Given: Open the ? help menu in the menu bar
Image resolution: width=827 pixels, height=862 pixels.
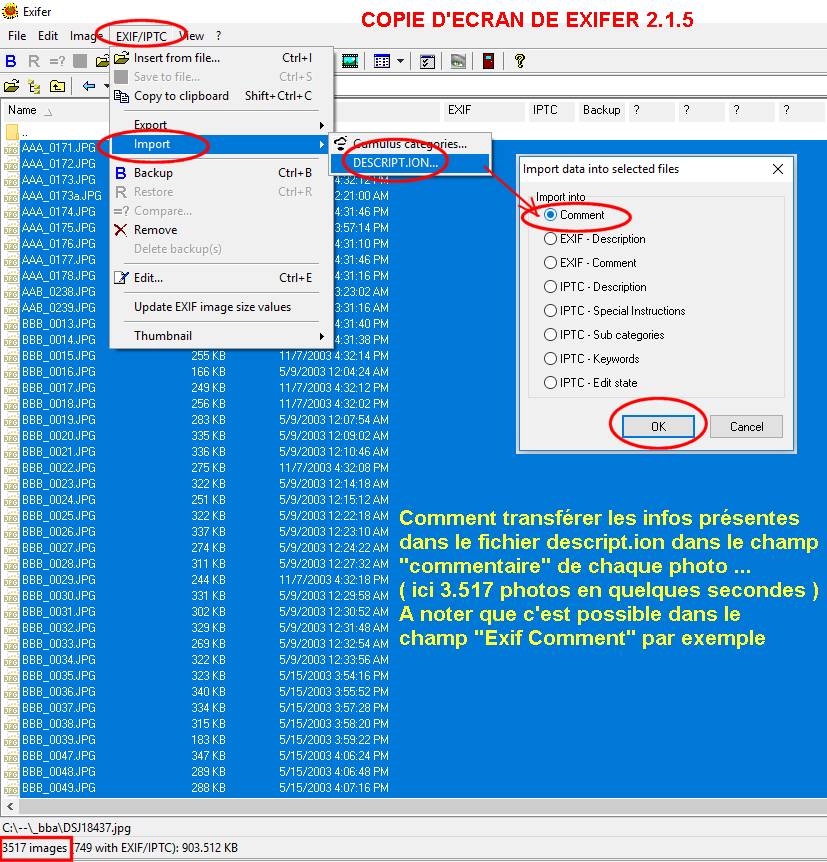Looking at the screenshot, I should pyautogui.click(x=218, y=36).
